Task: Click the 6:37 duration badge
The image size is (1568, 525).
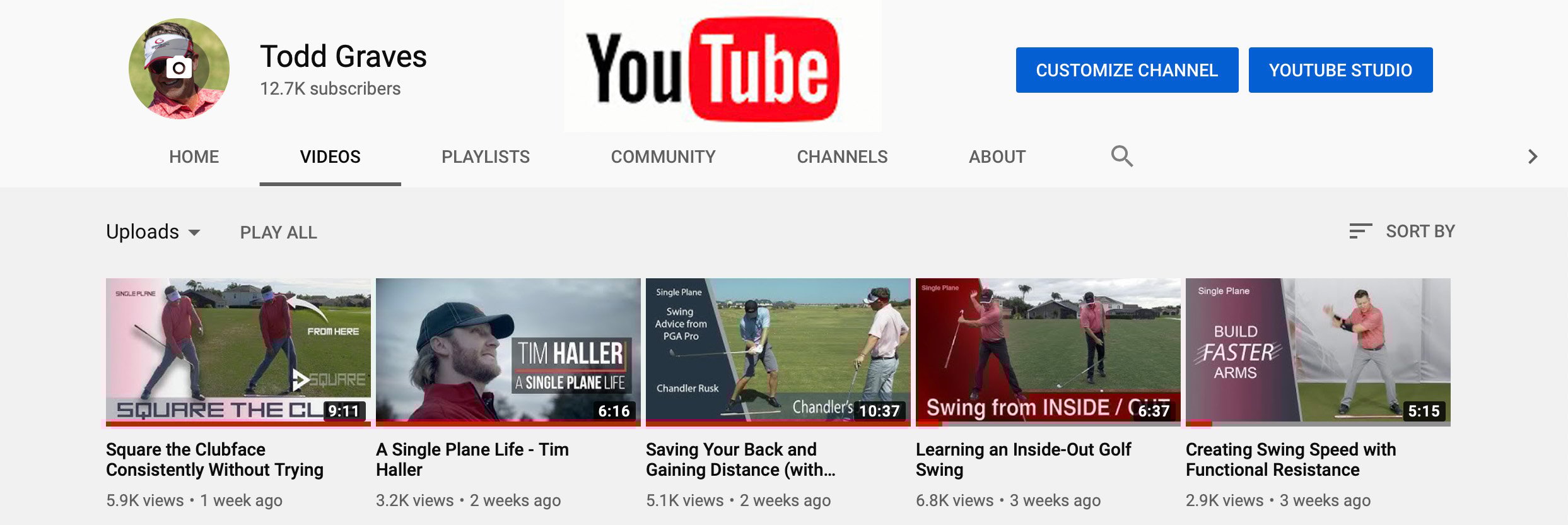Action: click(1154, 411)
